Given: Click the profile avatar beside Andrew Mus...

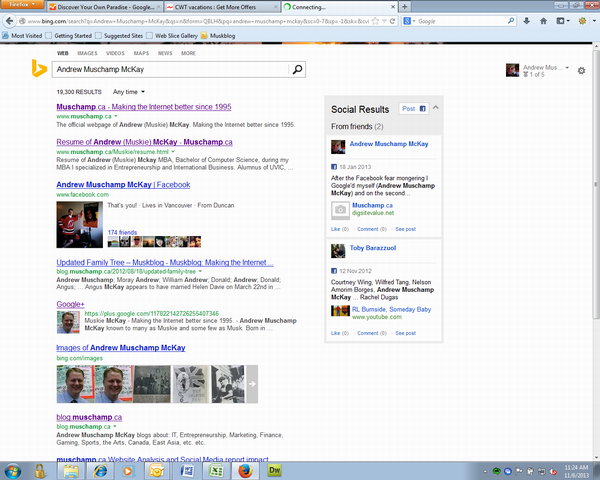Looking at the screenshot, I should pos(512,70).
